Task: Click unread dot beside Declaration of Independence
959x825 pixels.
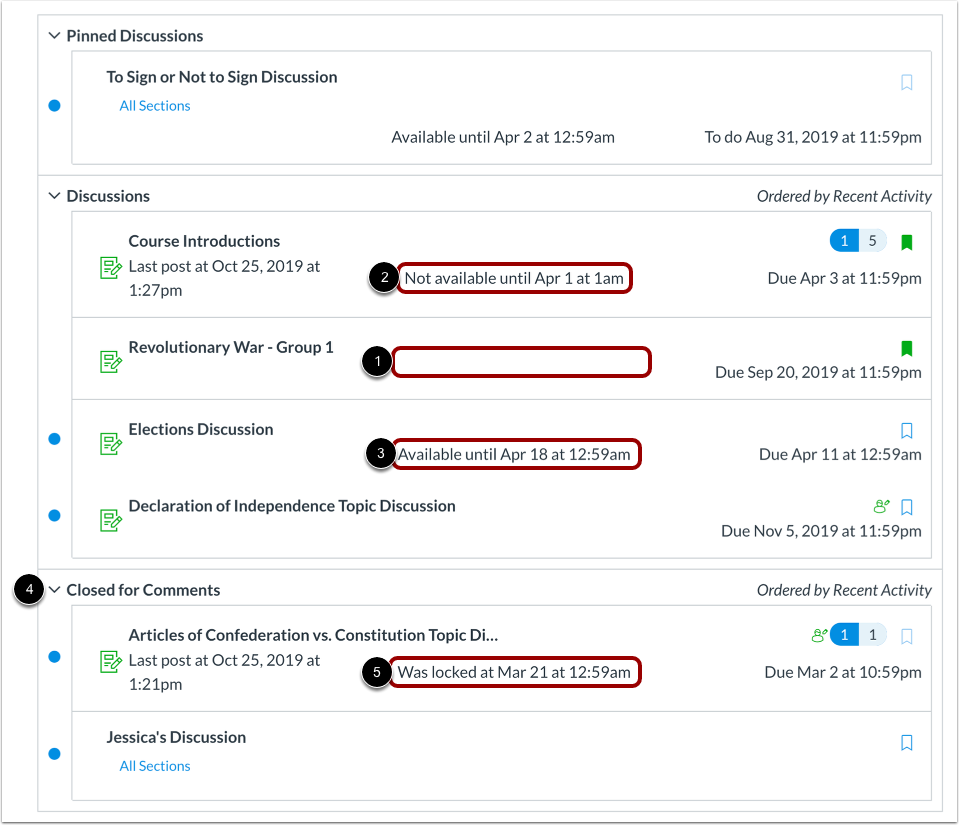Action: pos(54,516)
